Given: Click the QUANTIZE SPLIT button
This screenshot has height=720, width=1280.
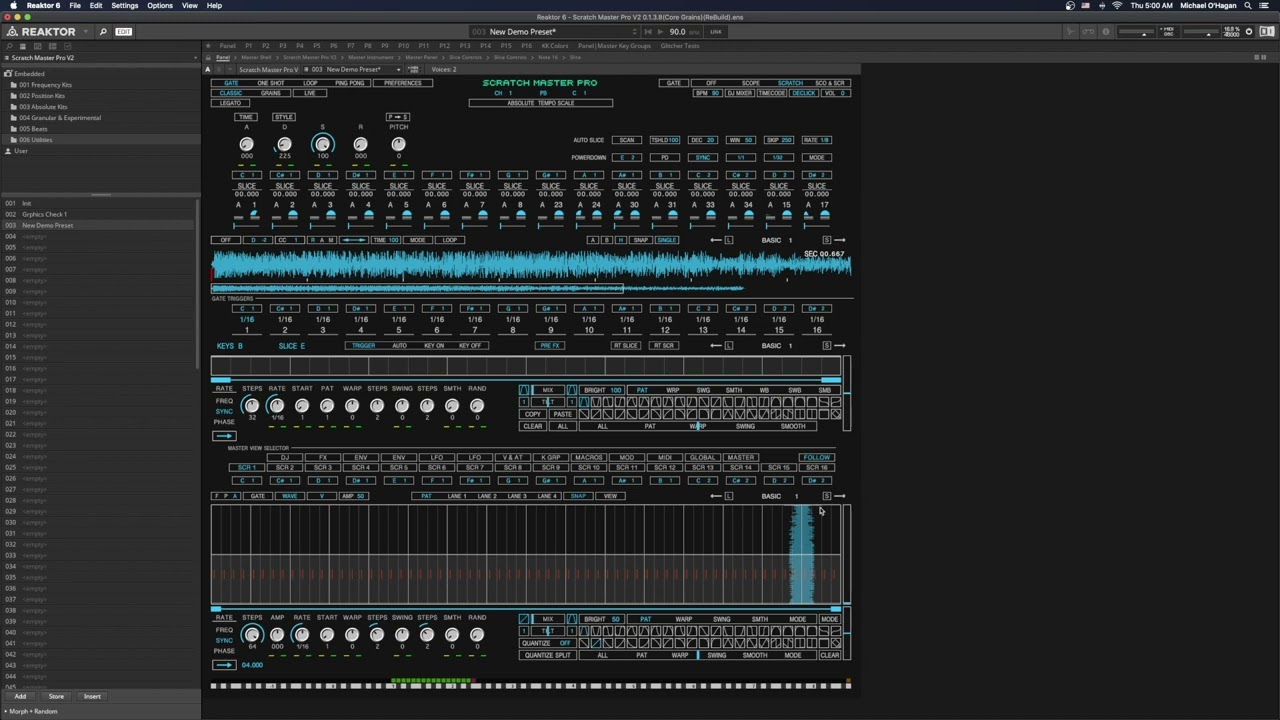Looking at the screenshot, I should point(547,655).
